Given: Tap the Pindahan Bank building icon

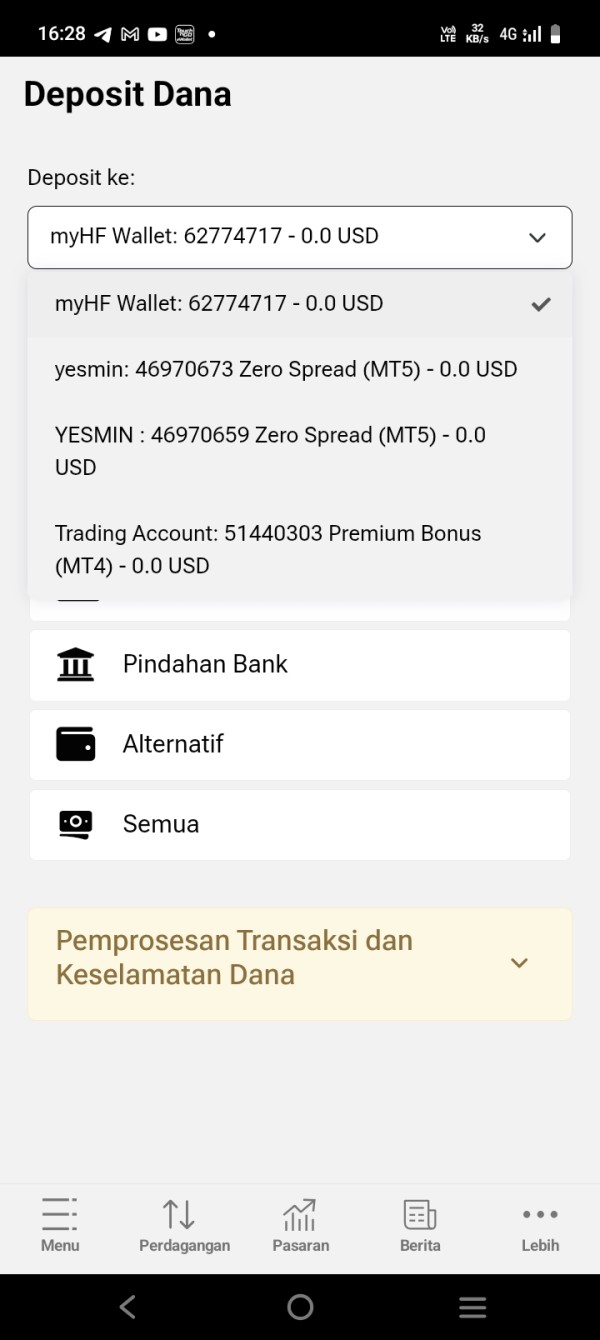Looking at the screenshot, I should 76,665.
